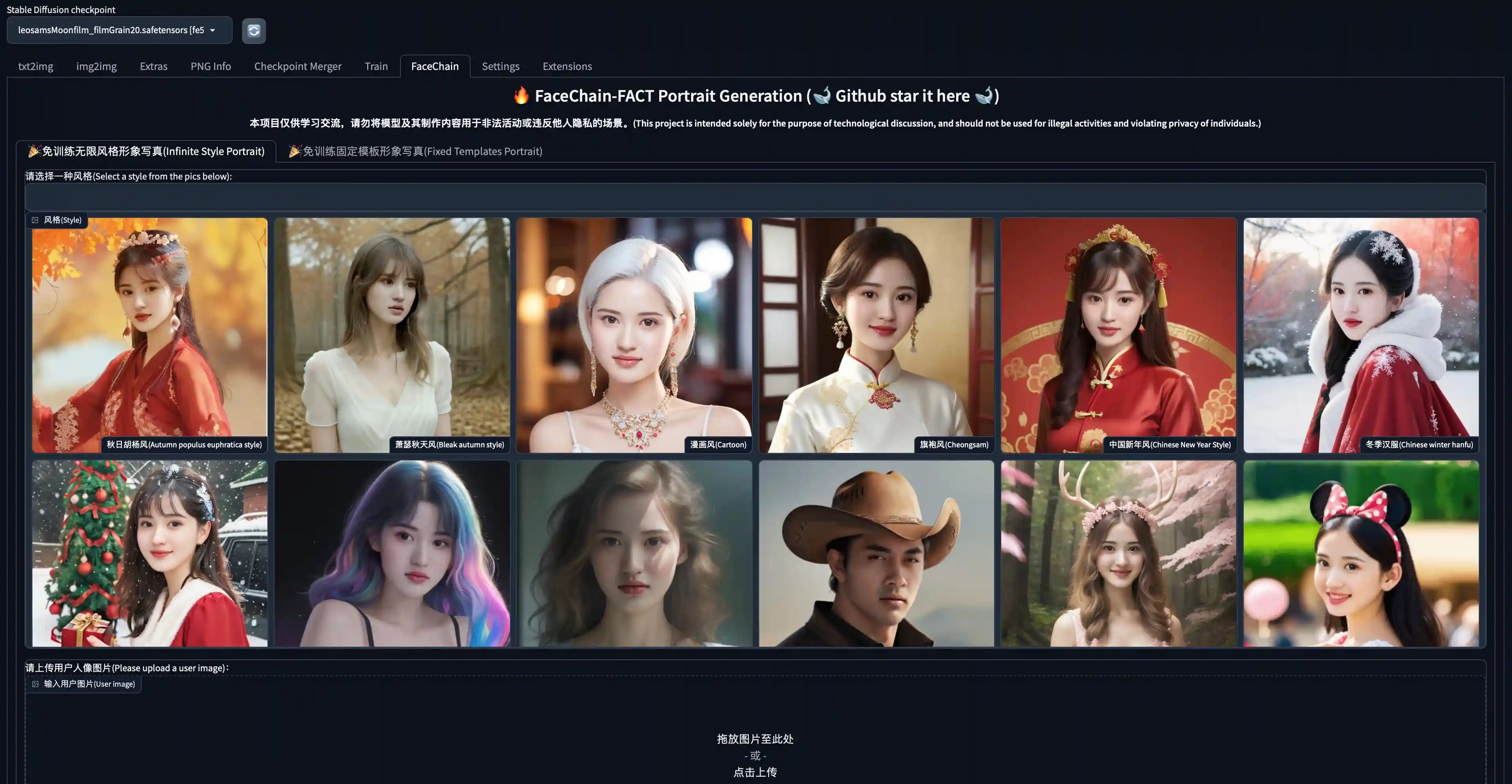Pick the Cartoon style white-haired thumbnail
This screenshot has width=1512, height=784.
[x=634, y=335]
